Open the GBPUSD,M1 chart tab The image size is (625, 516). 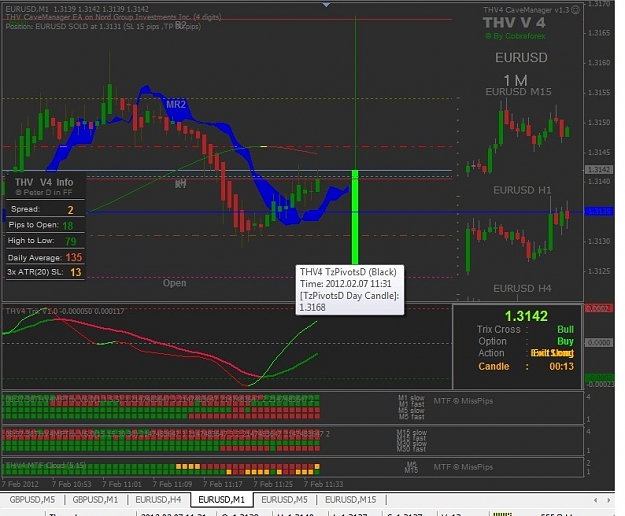(x=95, y=500)
